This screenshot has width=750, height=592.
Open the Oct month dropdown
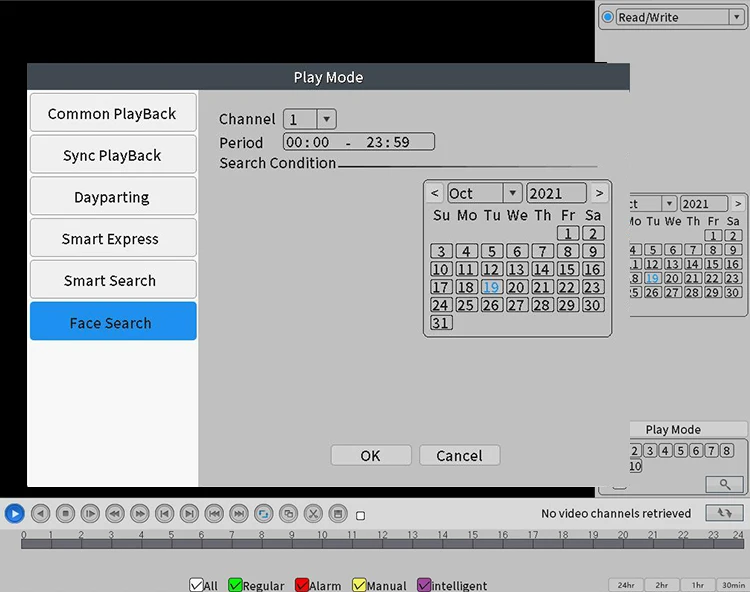click(x=512, y=193)
